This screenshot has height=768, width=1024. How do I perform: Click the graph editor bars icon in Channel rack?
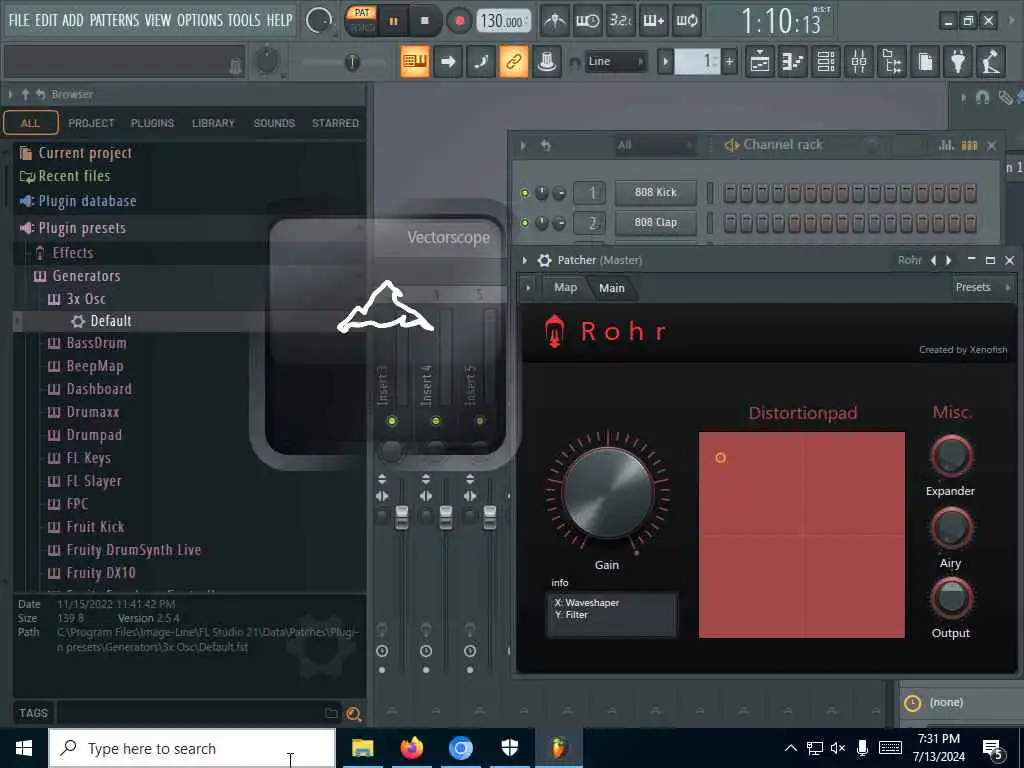tap(946, 145)
